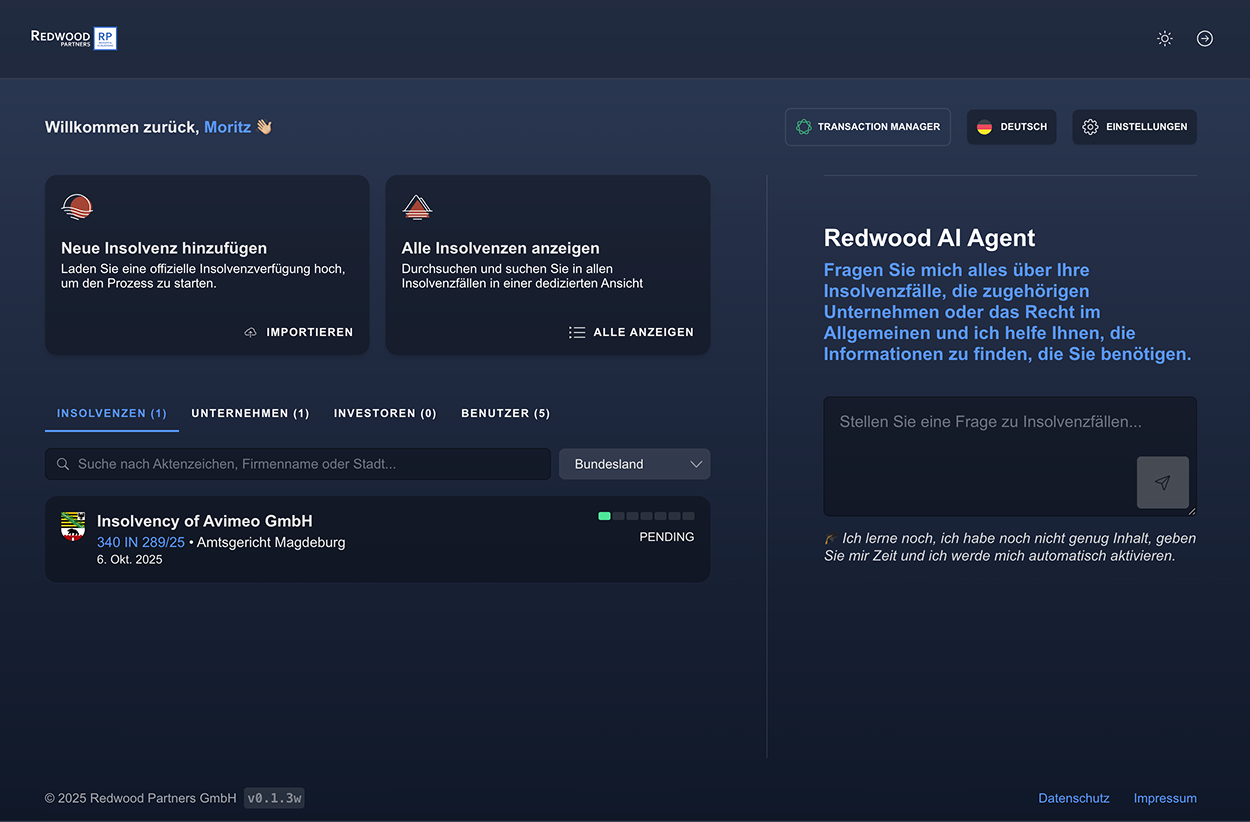Expand the Bundesland dropdown

[x=635, y=464]
